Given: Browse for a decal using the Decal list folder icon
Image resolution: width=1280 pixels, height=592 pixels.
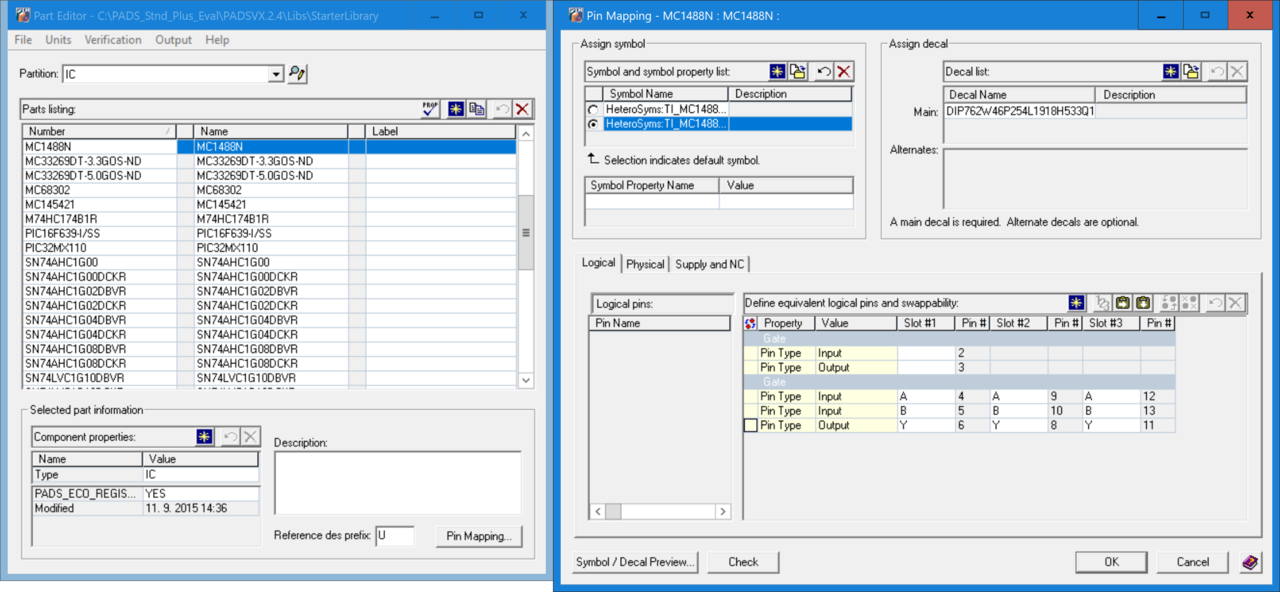Looking at the screenshot, I should point(1191,71).
